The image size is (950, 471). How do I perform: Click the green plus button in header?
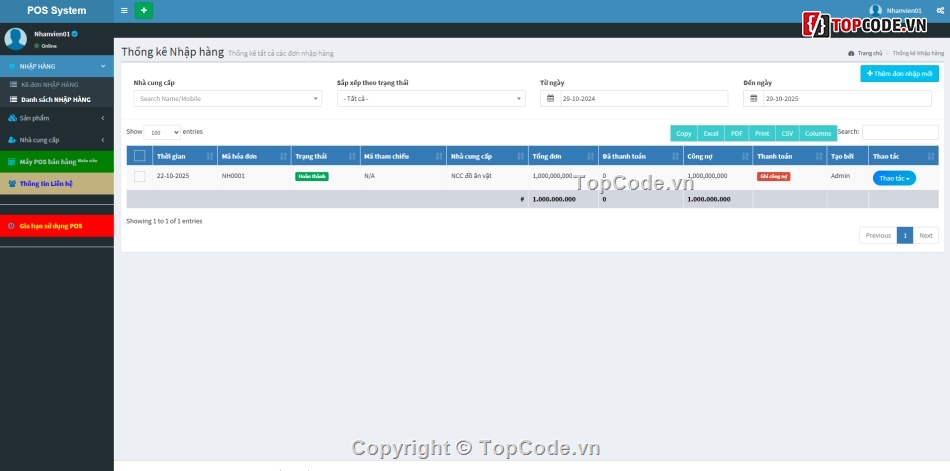144,11
